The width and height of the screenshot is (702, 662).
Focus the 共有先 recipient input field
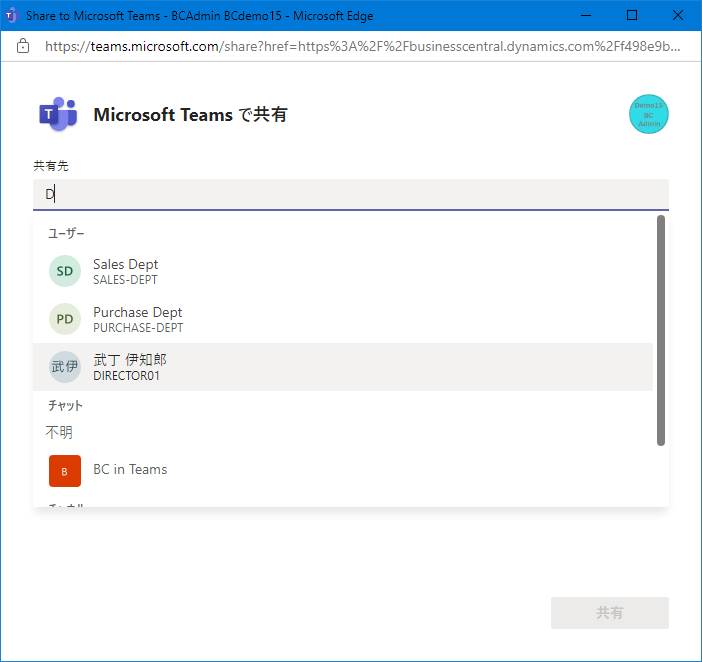351,195
